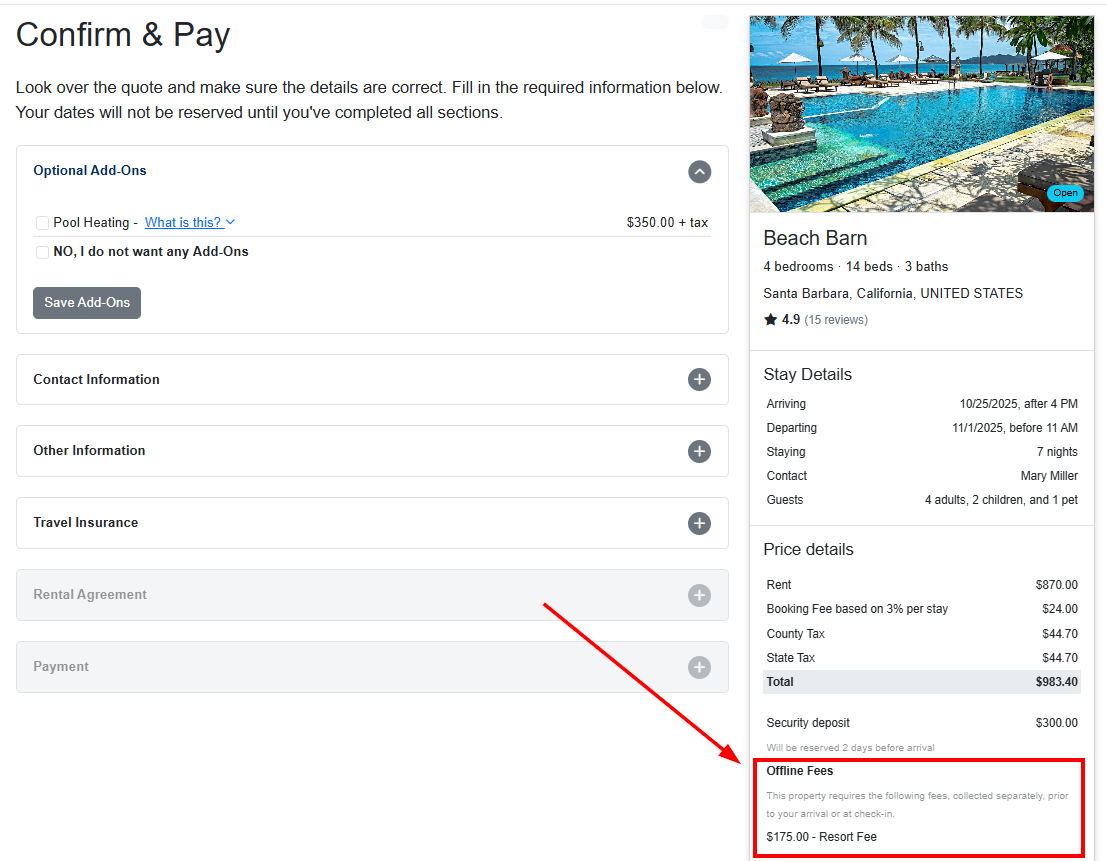Click the Beach Barn pool photo
The image size is (1107, 861).
pyautogui.click(x=921, y=113)
